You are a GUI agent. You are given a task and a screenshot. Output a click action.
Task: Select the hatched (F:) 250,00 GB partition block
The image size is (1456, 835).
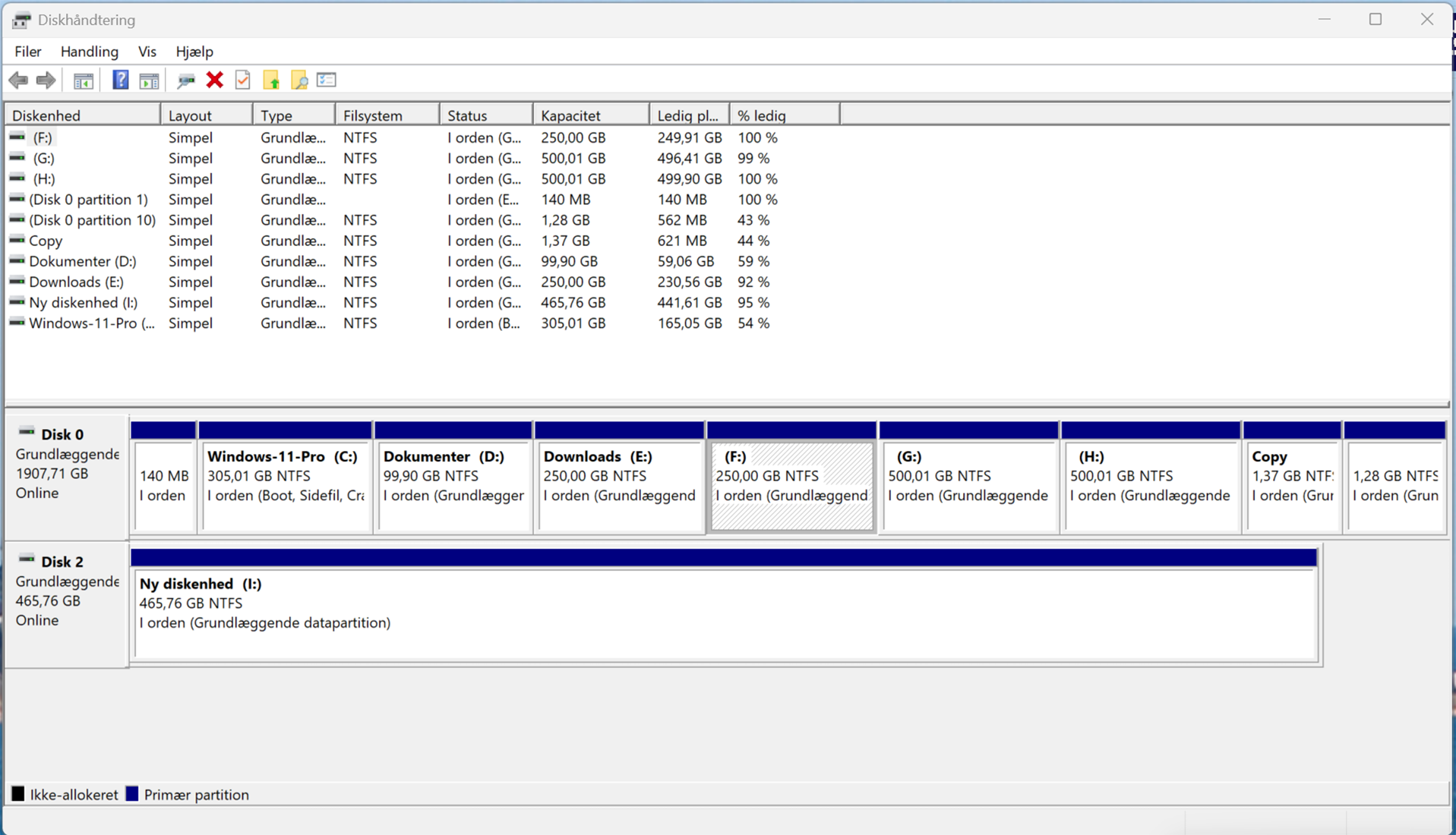coord(791,477)
